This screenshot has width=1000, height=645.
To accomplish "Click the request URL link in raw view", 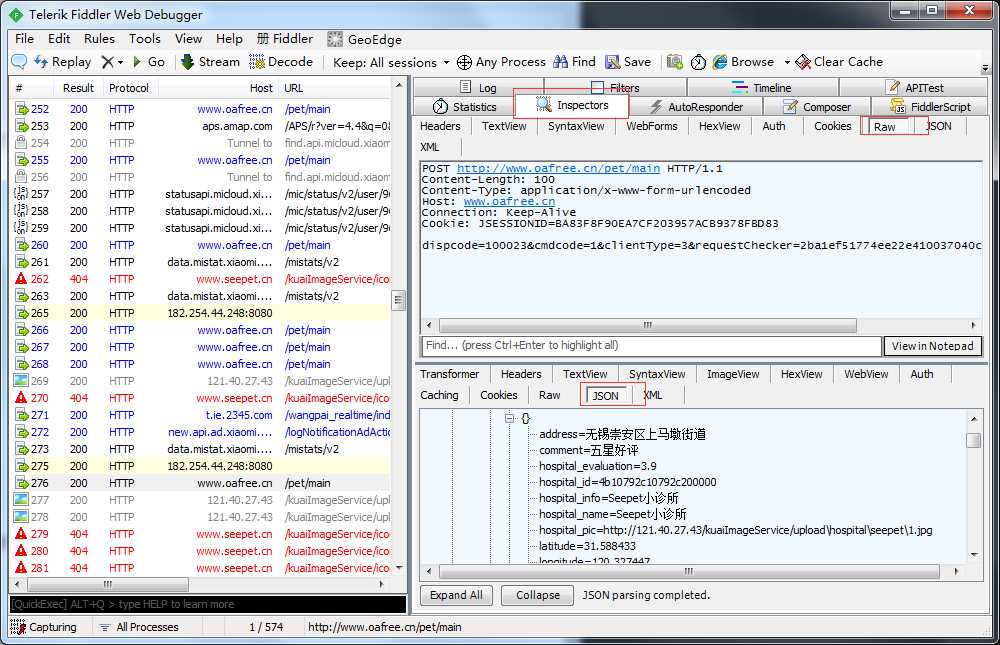I will [x=558, y=168].
